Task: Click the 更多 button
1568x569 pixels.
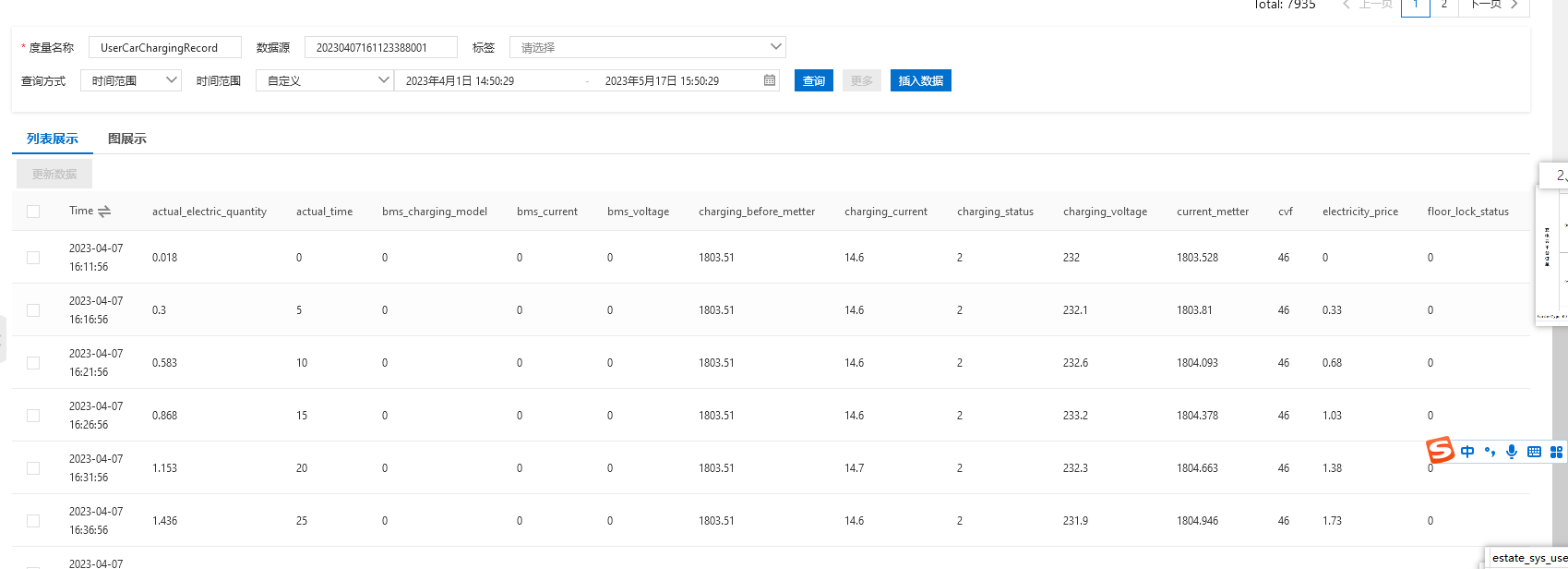Action: click(x=862, y=80)
